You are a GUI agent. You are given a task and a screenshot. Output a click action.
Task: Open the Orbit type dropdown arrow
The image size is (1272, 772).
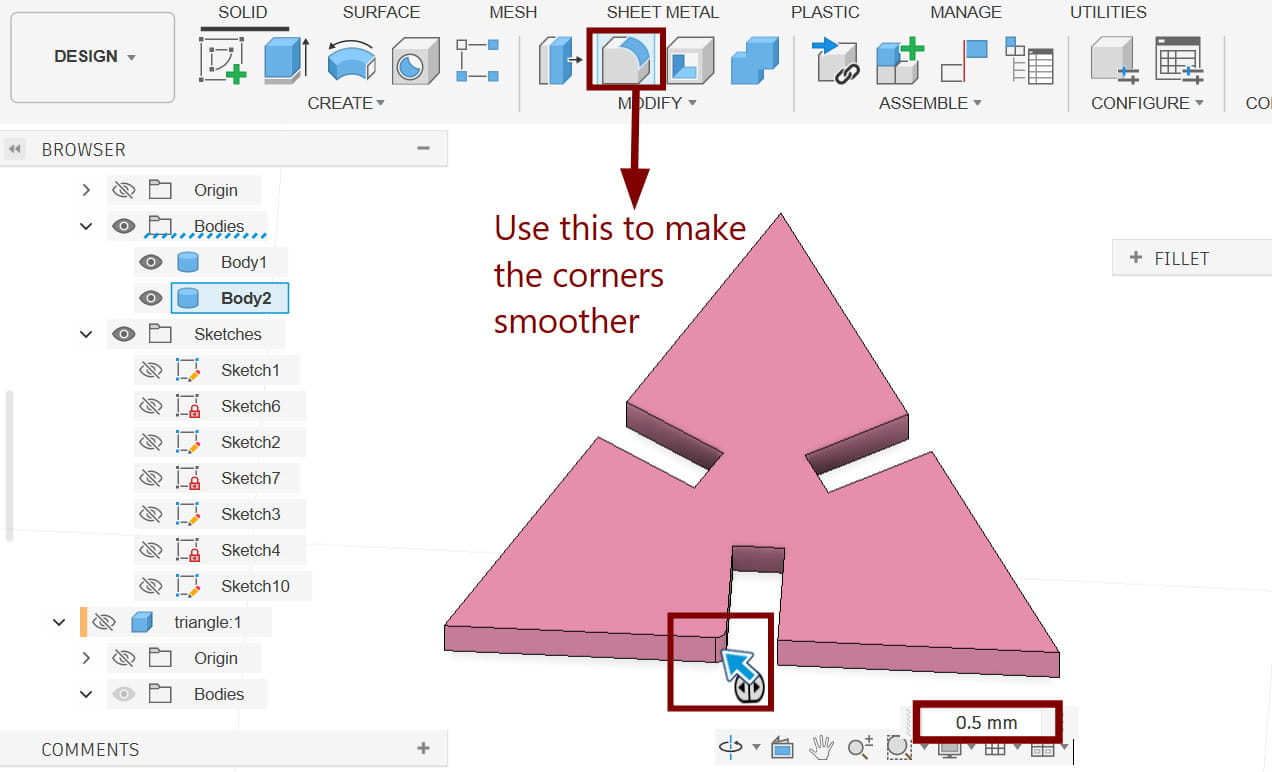[756, 747]
